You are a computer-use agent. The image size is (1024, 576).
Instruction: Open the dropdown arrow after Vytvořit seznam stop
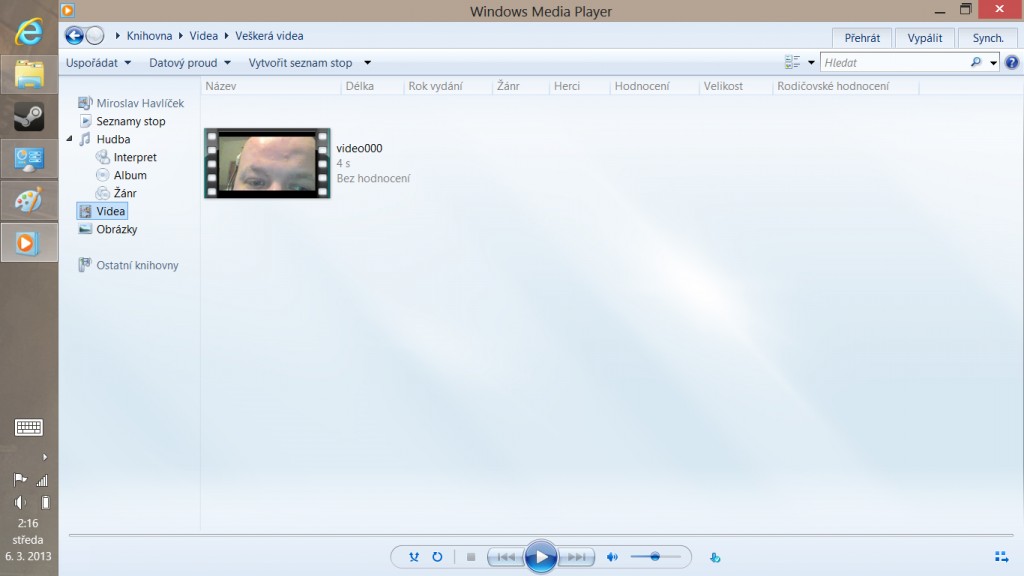368,63
